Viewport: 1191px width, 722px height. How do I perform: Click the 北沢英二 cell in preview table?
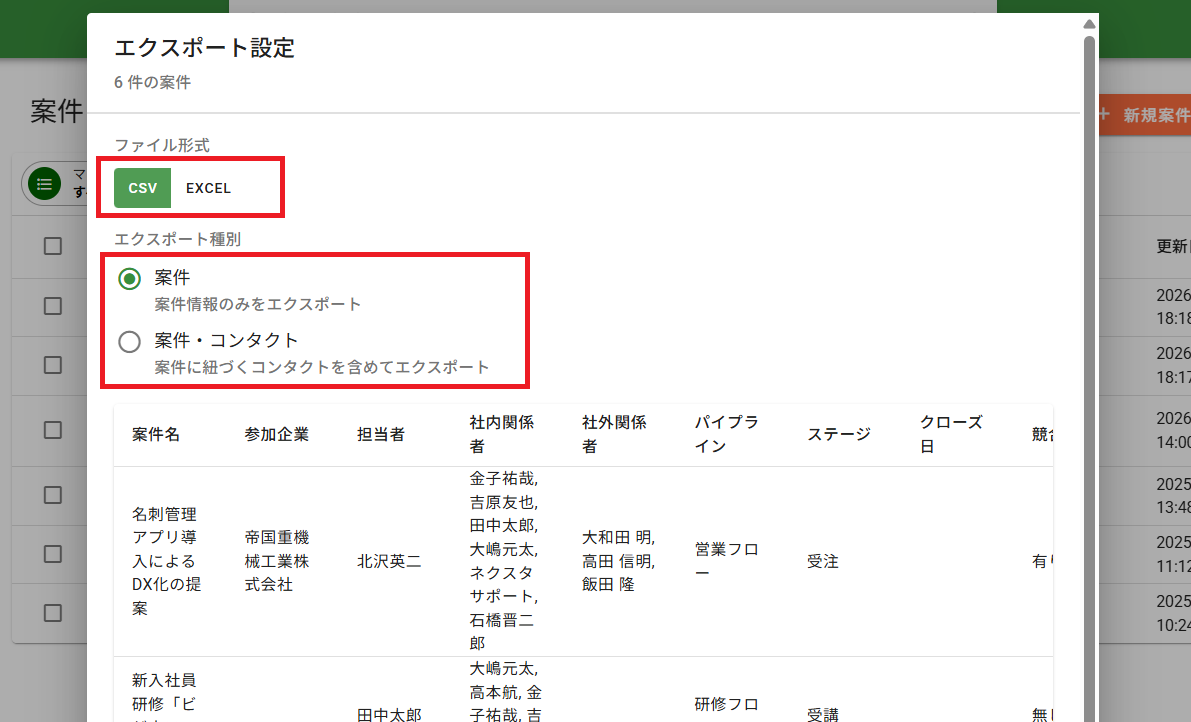(389, 561)
